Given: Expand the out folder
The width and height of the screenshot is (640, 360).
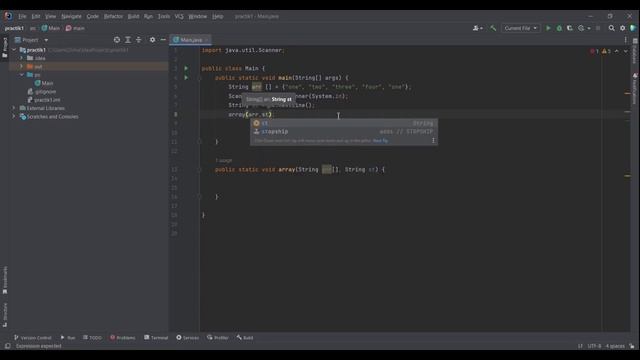Looking at the screenshot, I should coord(22,66).
